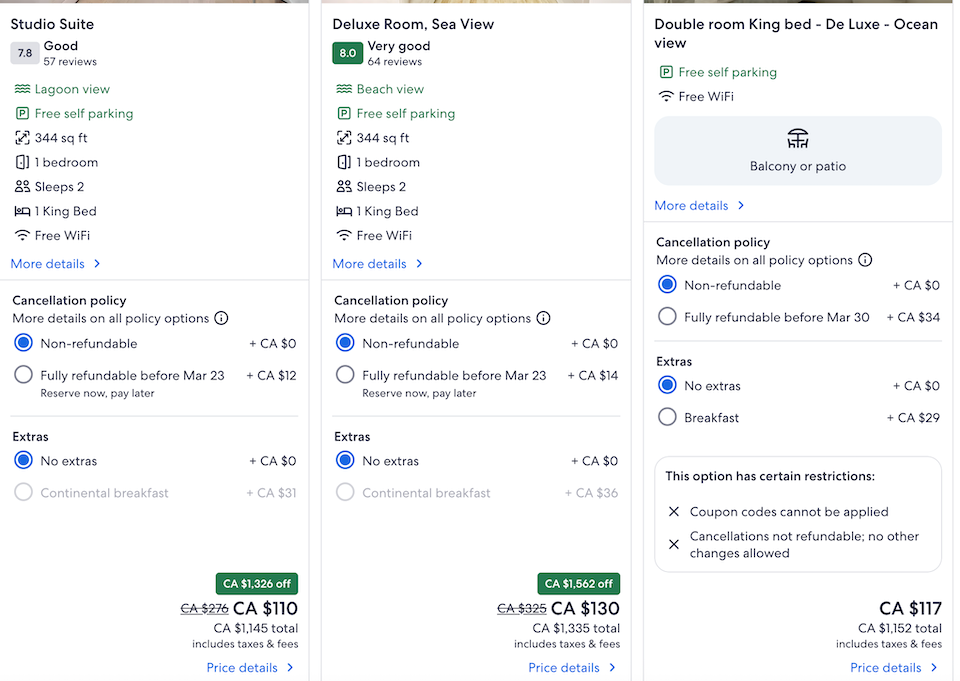Open Price details for Studio Suite
Image resolution: width=960 pixels, height=681 pixels.
(250, 667)
